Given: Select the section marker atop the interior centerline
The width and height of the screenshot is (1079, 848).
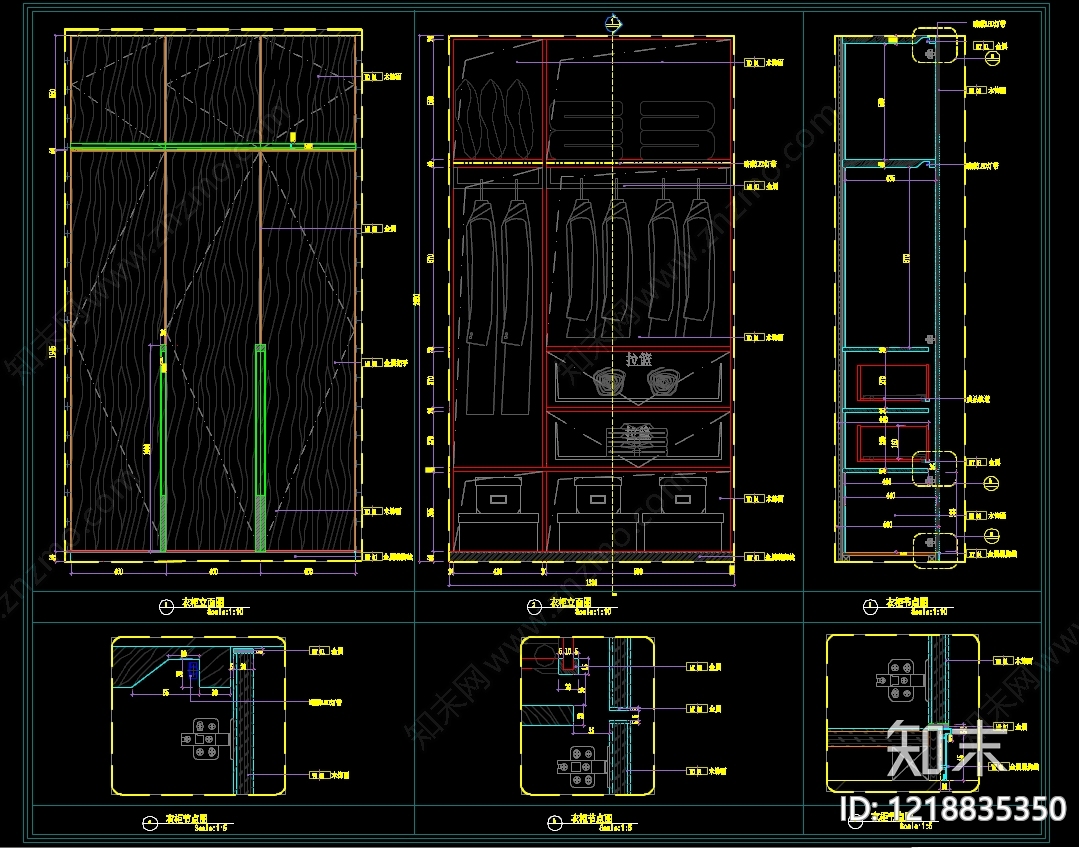Looking at the screenshot, I should pyautogui.click(x=612, y=24).
